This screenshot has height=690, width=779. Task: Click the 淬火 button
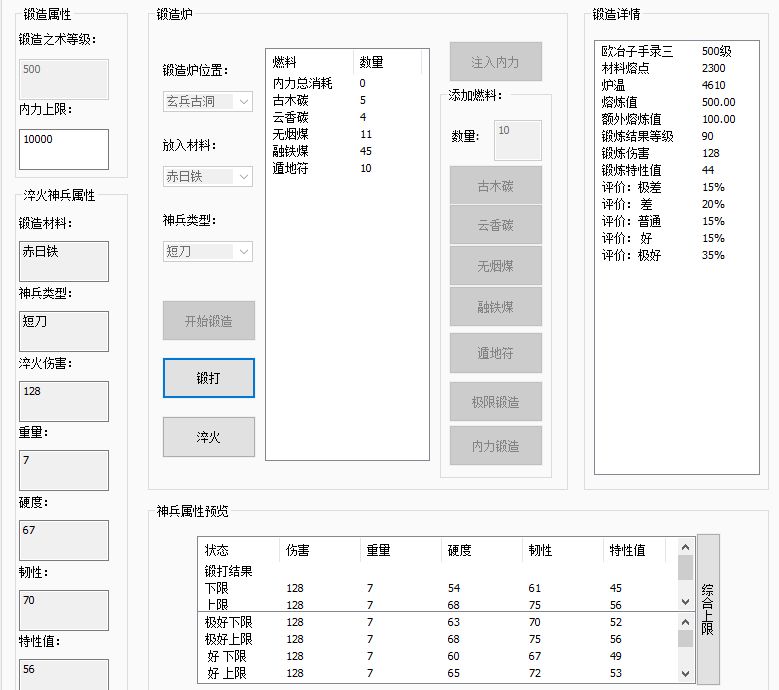tap(209, 437)
